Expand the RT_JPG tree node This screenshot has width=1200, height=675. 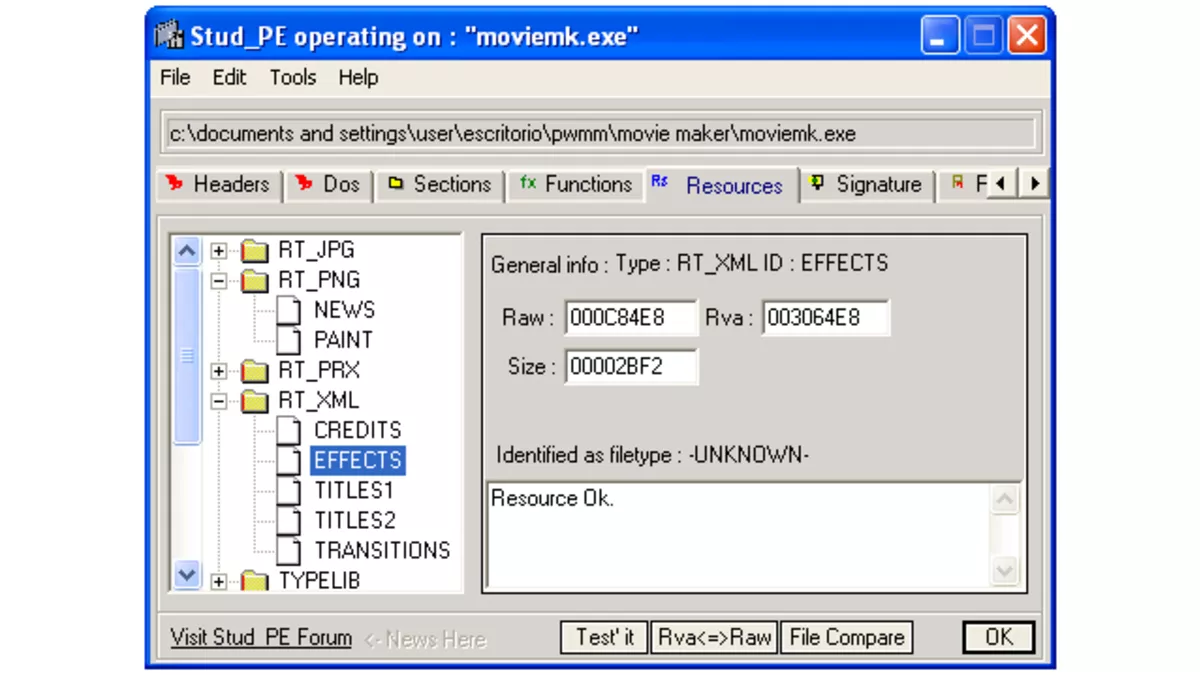pos(218,250)
